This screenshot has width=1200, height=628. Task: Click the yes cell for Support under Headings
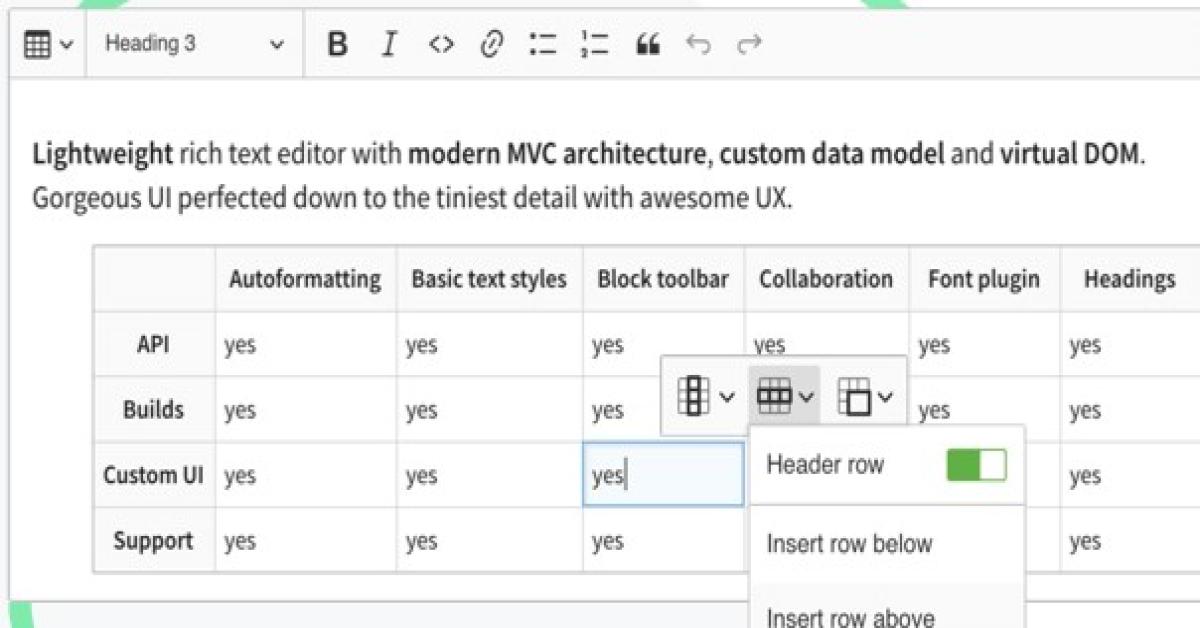point(1130,541)
